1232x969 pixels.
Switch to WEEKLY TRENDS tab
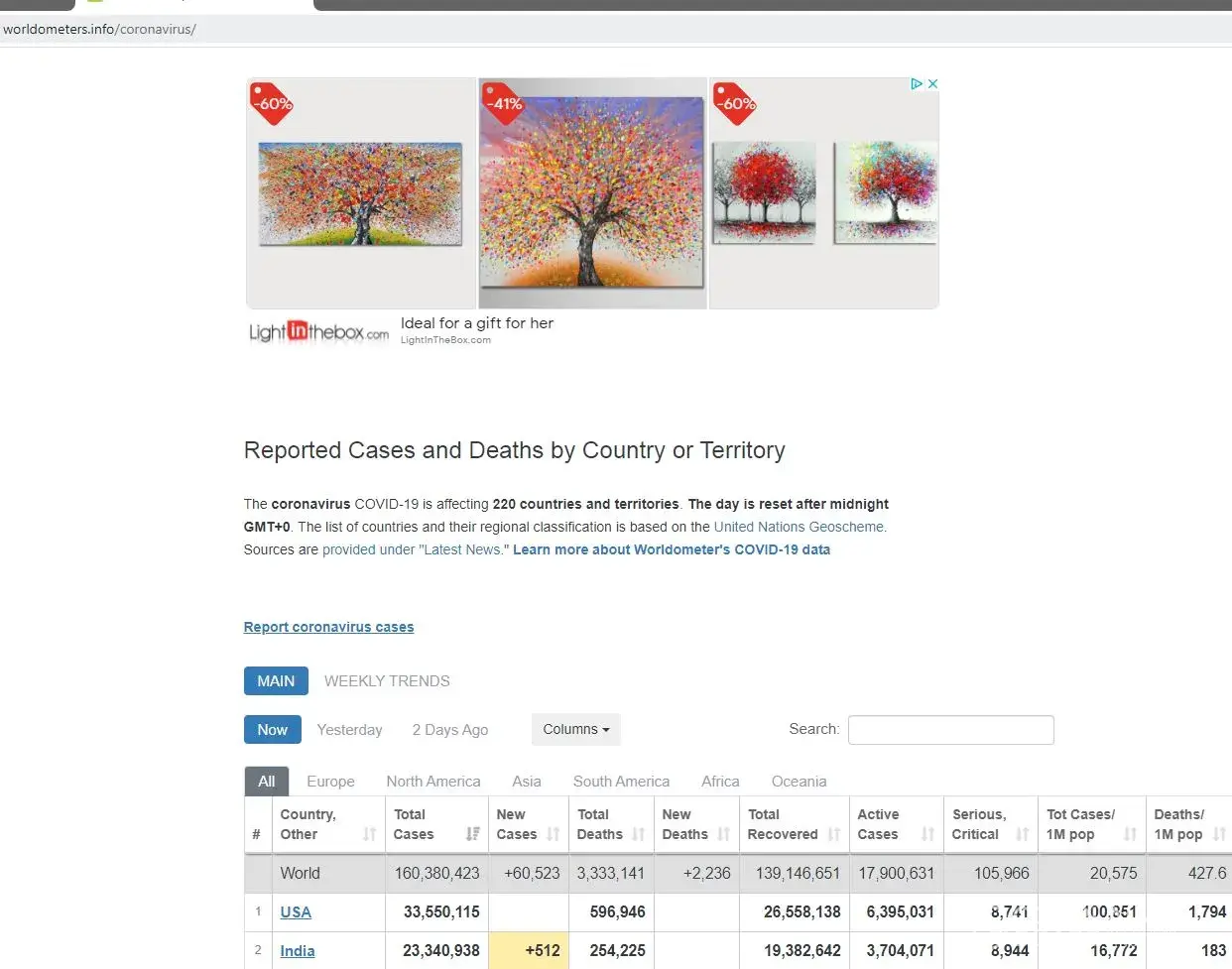(x=387, y=681)
